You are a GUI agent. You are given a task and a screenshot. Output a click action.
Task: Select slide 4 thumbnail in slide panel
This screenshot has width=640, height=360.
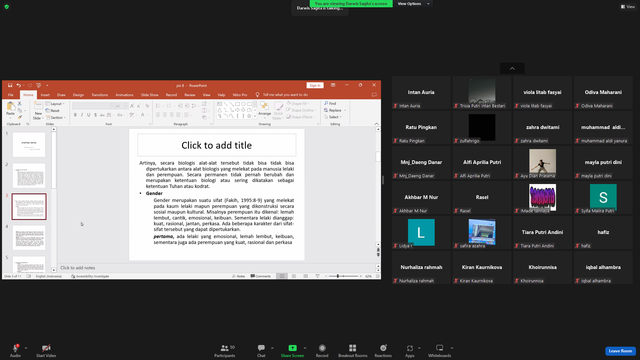click(x=29, y=238)
